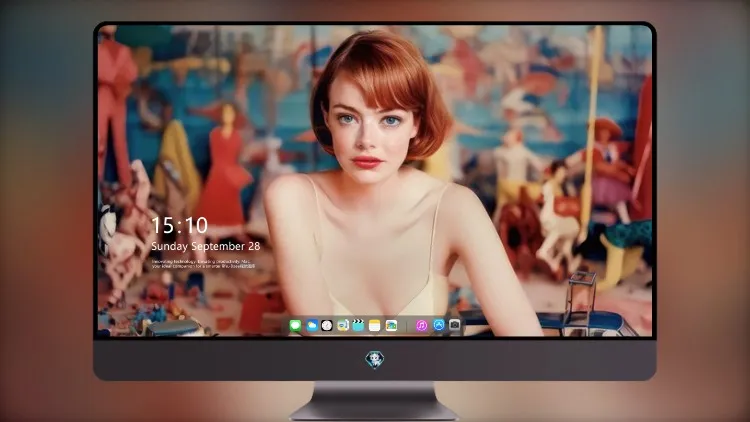Launch the Weather app from the dock

tap(311, 326)
